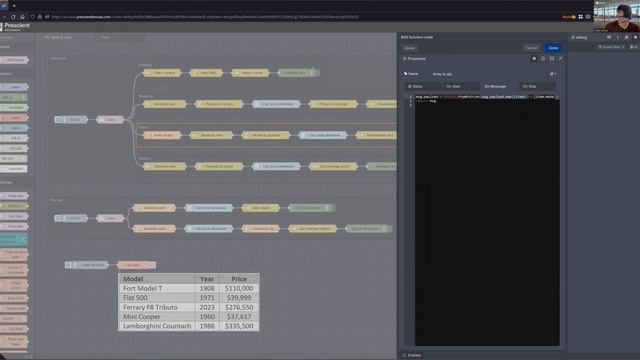Click the Fort Model T table cell
This screenshot has height=360, width=640.
(x=156, y=288)
